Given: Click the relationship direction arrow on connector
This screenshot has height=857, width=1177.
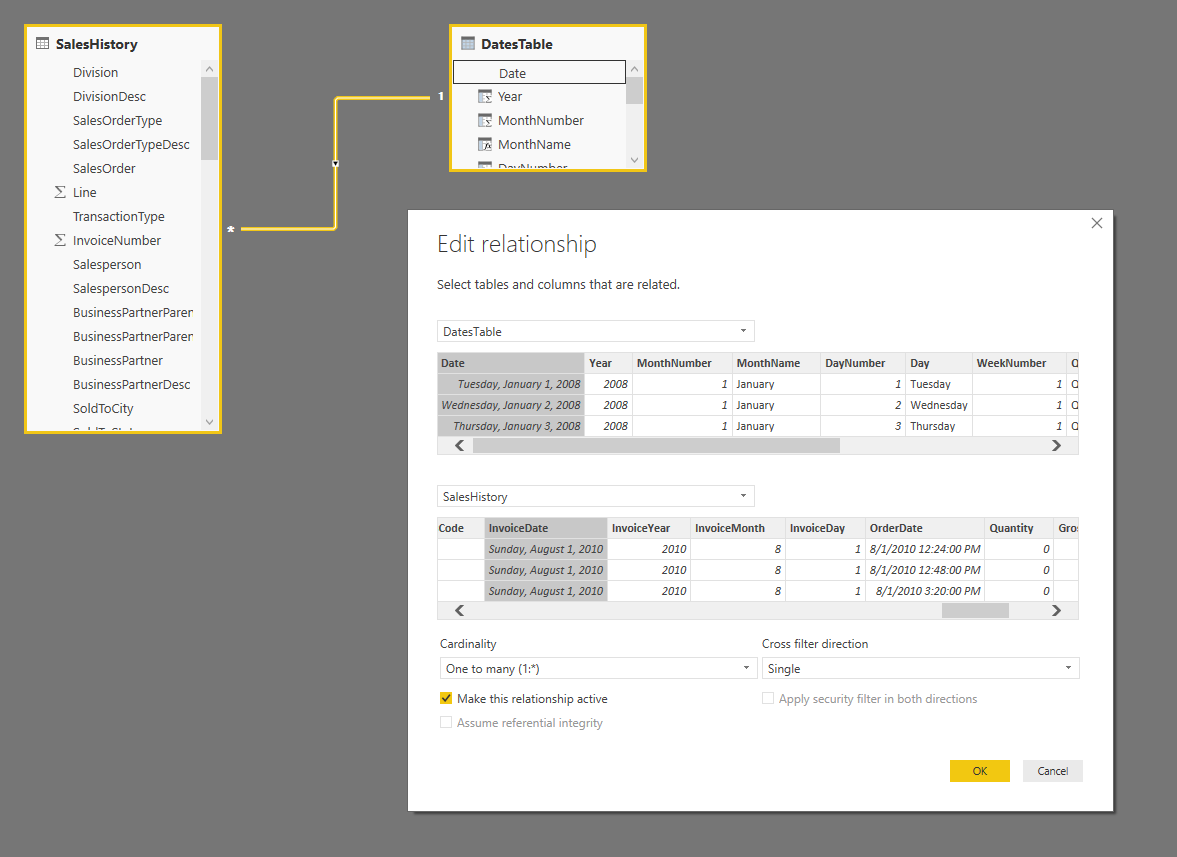Looking at the screenshot, I should (x=336, y=163).
